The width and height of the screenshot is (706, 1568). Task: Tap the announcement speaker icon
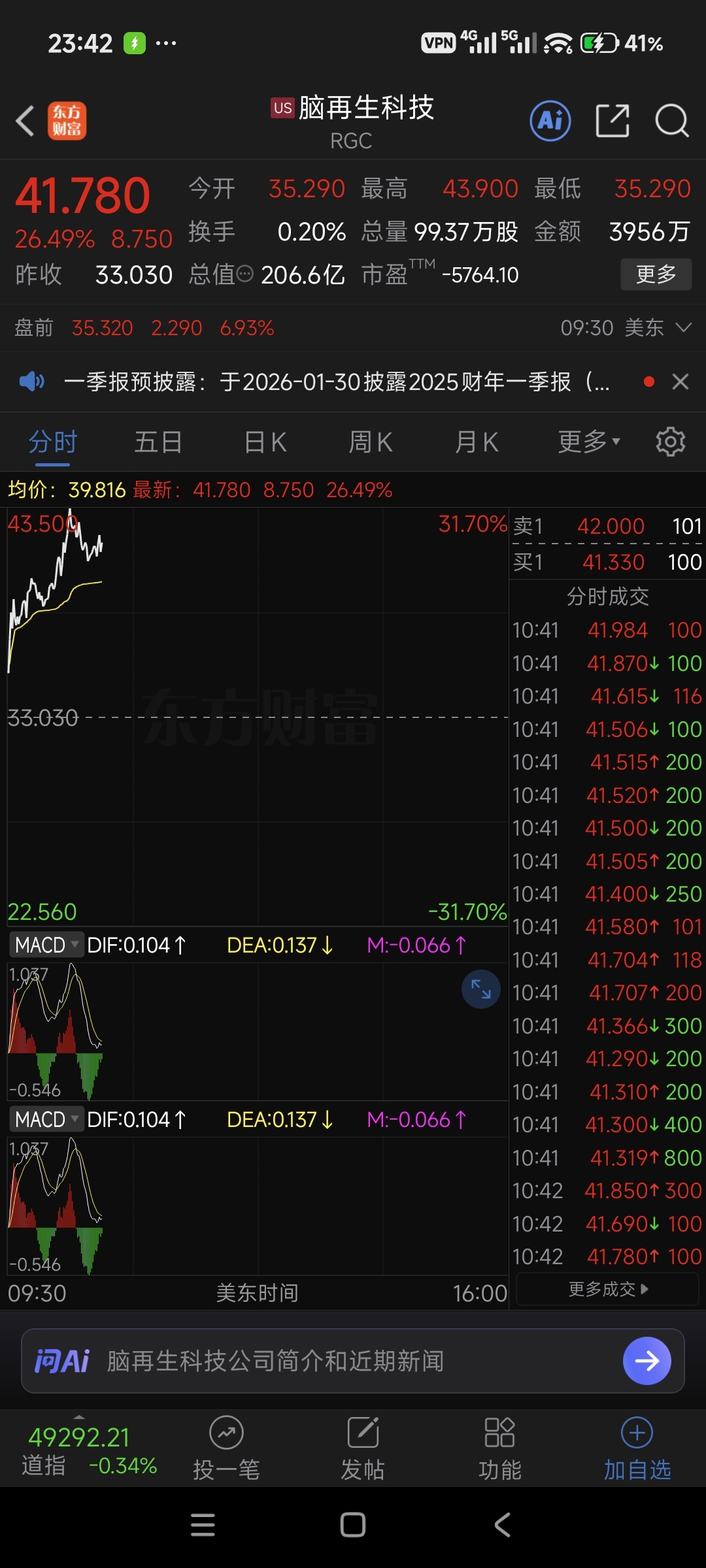click(x=32, y=381)
